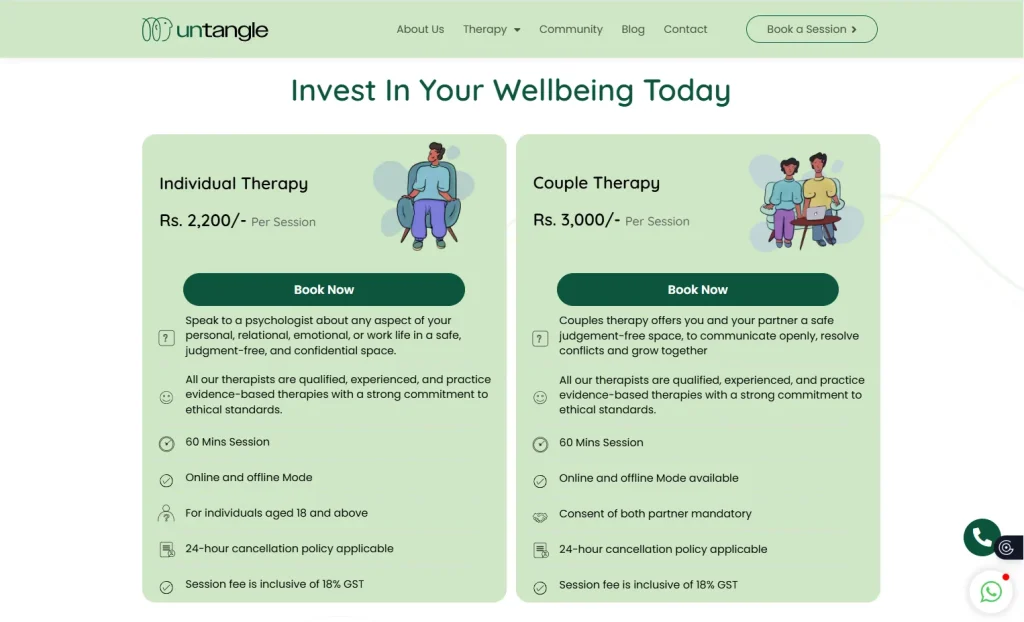Go to the Community page
1024x622 pixels.
click(571, 30)
